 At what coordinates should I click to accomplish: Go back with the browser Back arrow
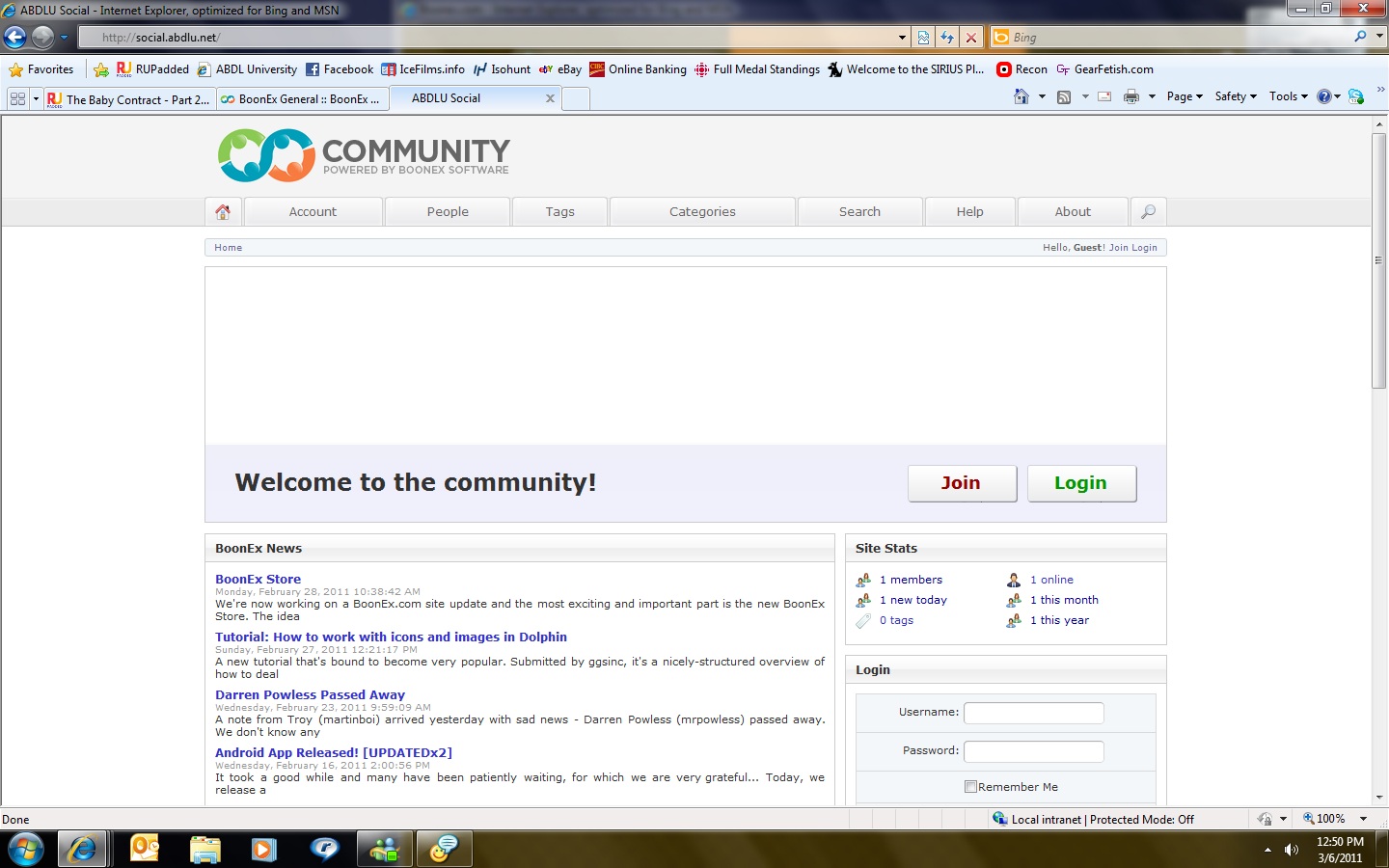[15, 37]
